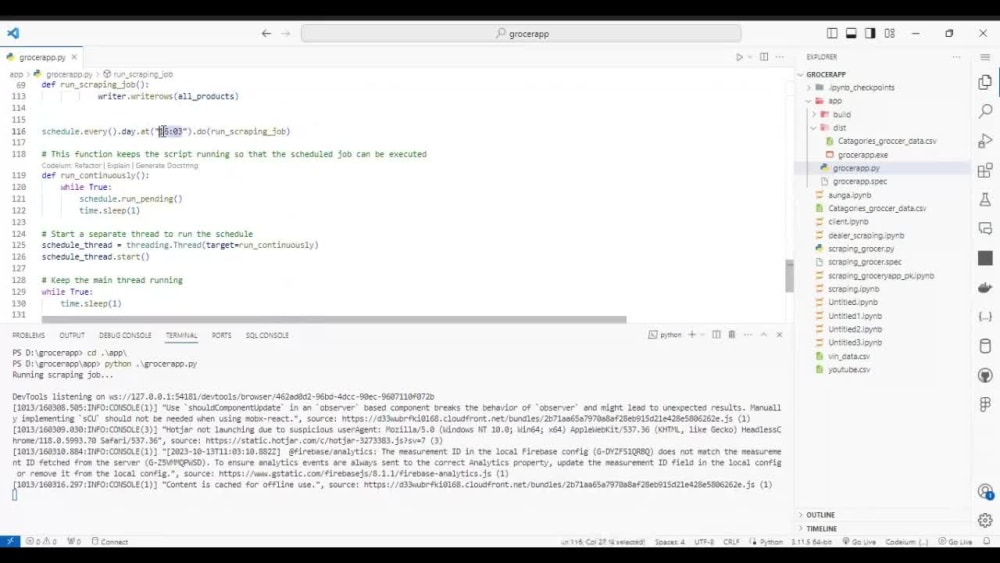Open scraping_grocer.py in Explorer
This screenshot has width=1000, height=563.
click(860, 249)
